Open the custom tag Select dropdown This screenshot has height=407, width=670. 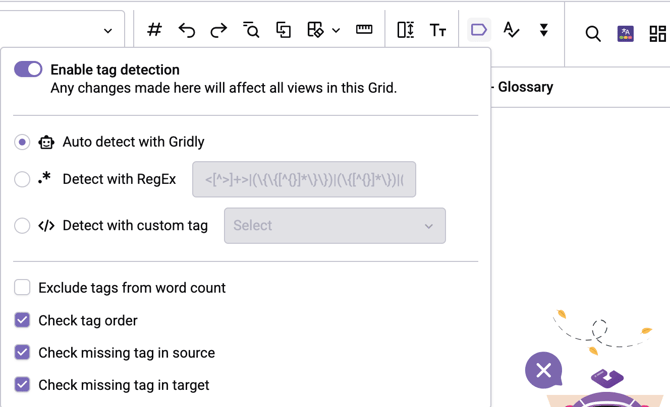coord(334,226)
